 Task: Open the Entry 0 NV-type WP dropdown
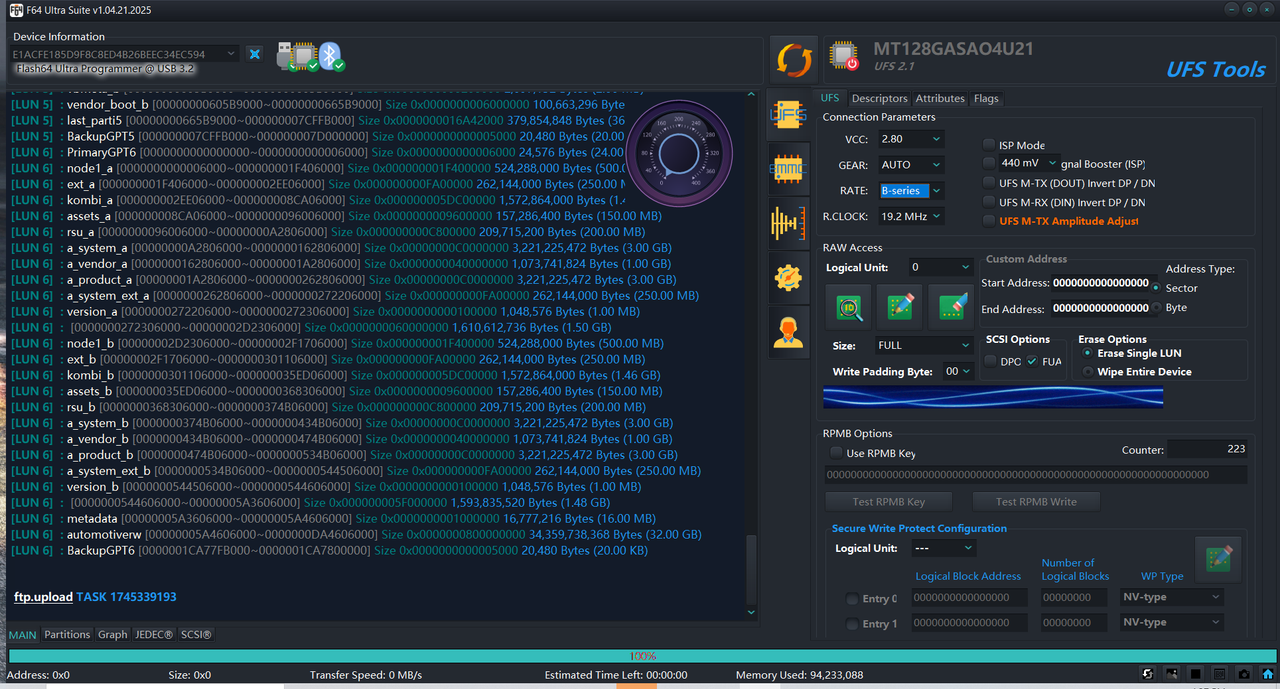[1172, 597]
